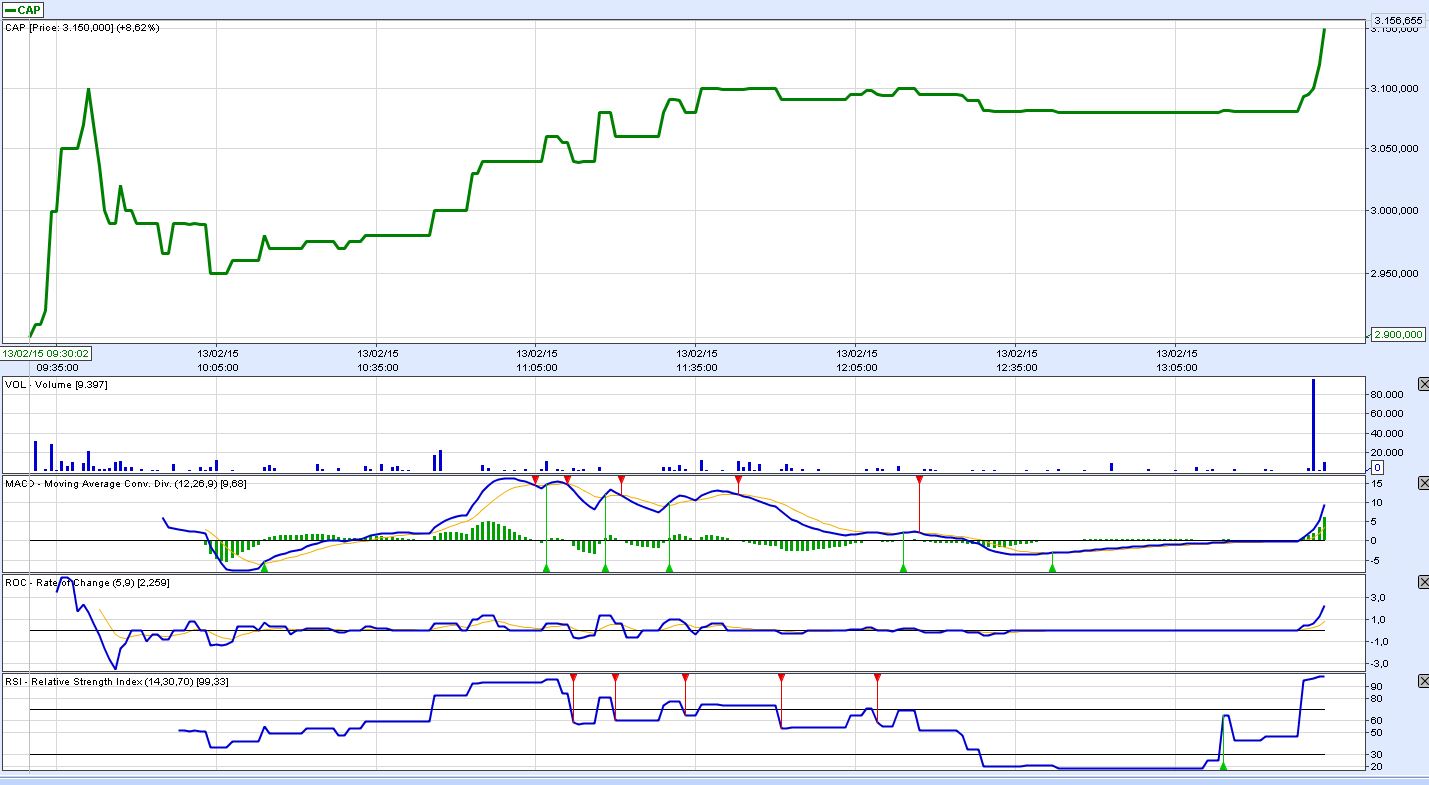Click the only green buy marker in RSI panel
The image size is (1429, 785).
tap(1223, 766)
